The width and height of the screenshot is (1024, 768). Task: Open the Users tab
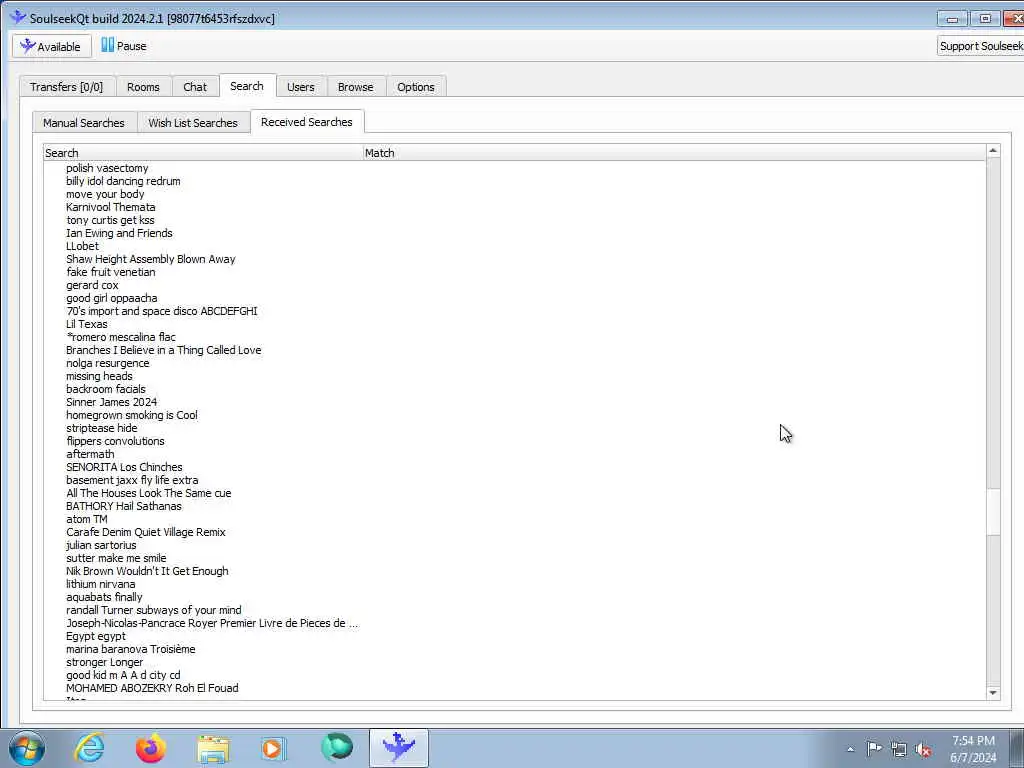300,87
